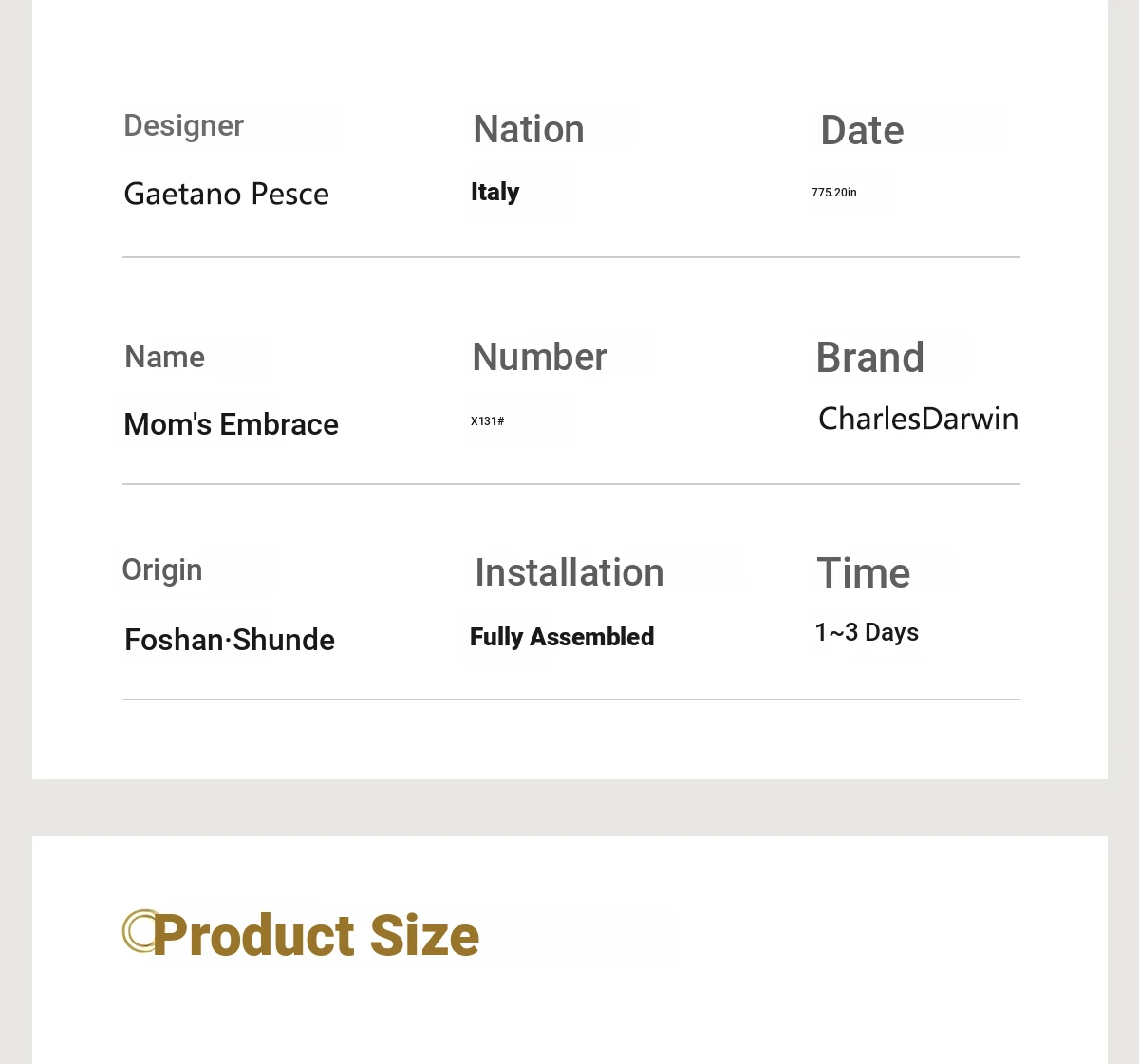Viewport: 1139px width, 1064px height.
Task: Select the Name label
Action: pyautogui.click(x=165, y=358)
